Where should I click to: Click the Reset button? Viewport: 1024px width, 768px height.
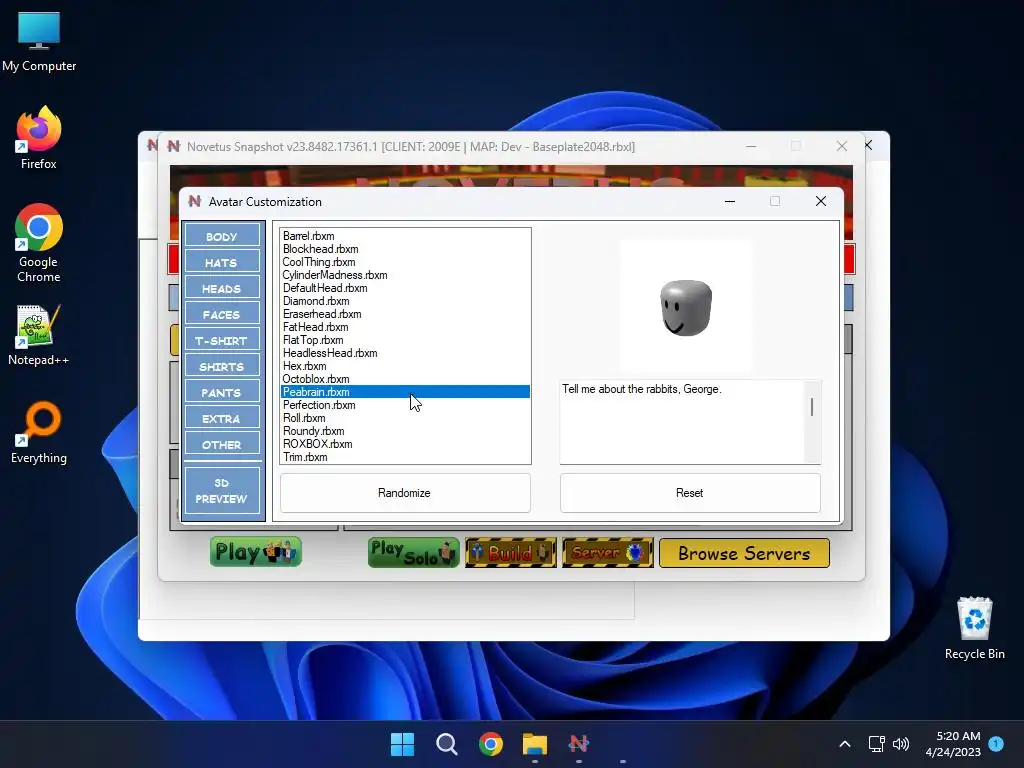pyautogui.click(x=690, y=493)
